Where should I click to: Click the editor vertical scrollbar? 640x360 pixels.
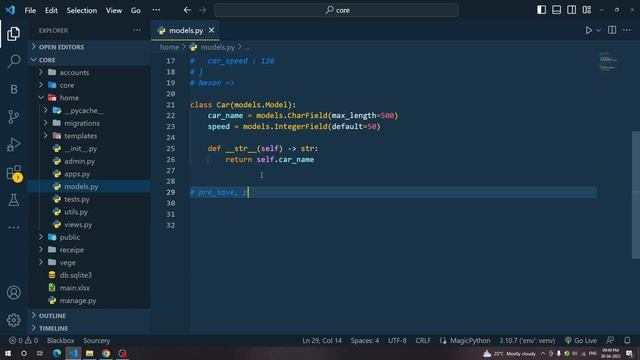[636, 195]
